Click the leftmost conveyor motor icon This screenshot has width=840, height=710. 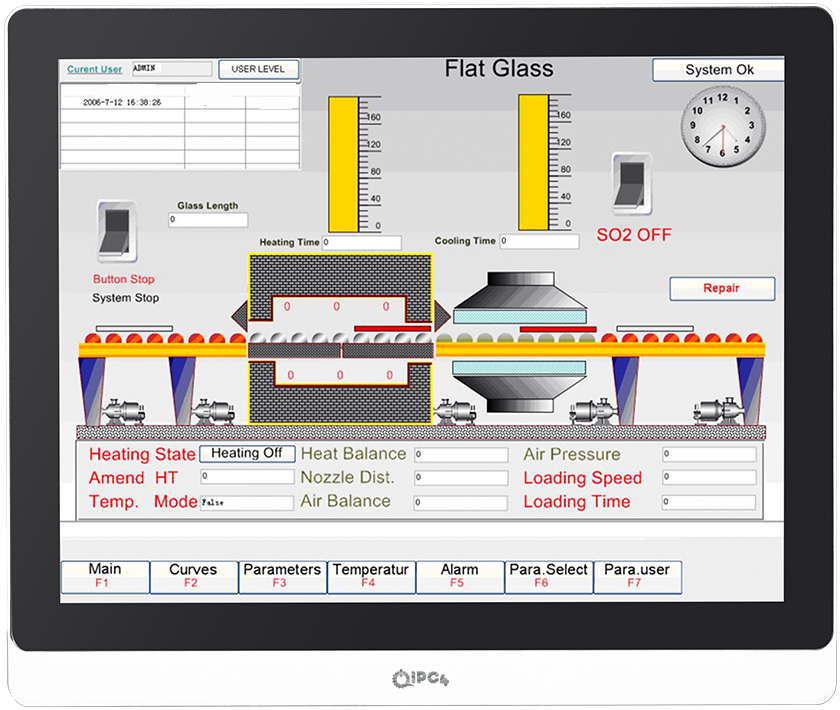[x=122, y=412]
